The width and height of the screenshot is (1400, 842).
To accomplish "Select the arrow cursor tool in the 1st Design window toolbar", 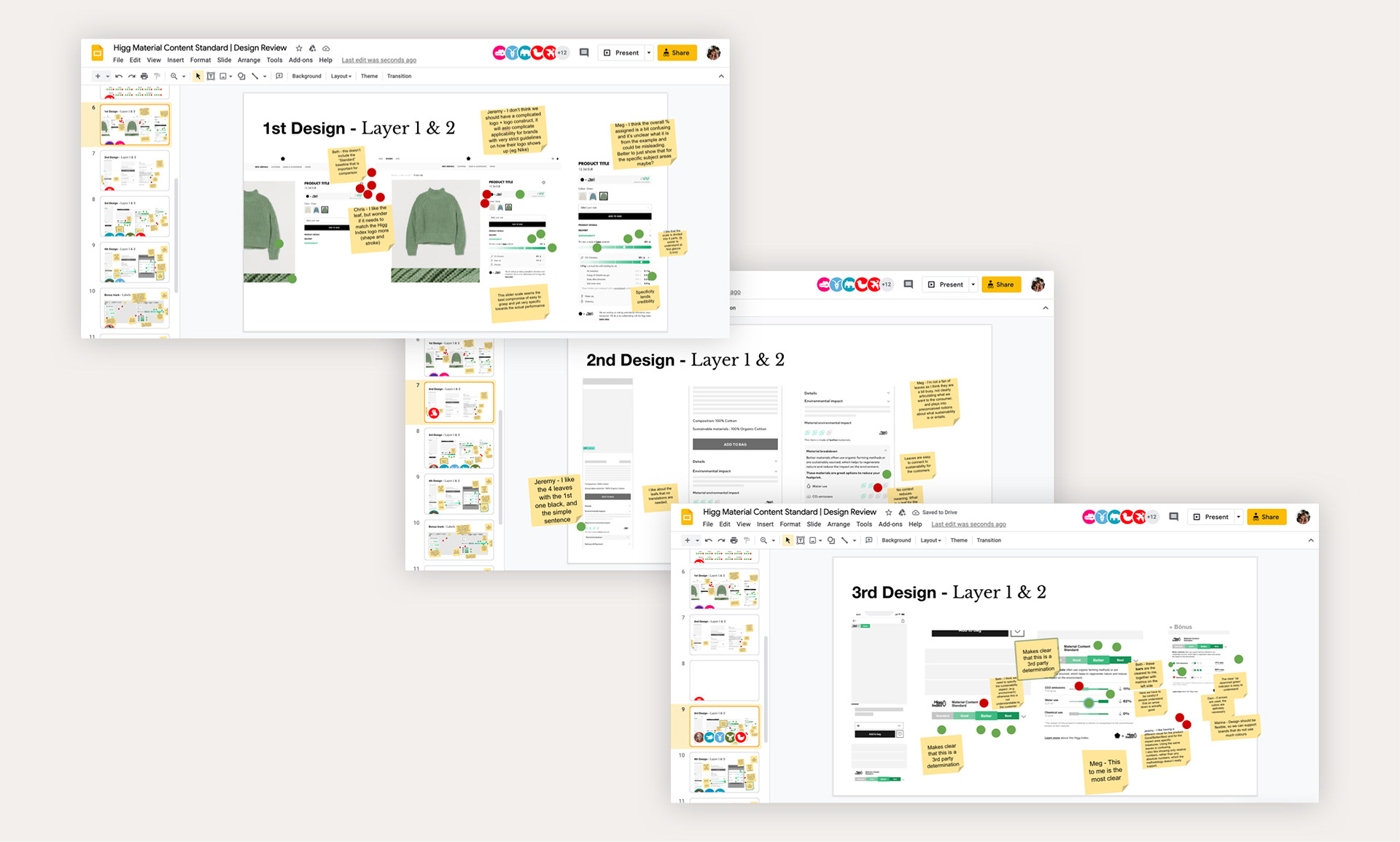I will 198,76.
